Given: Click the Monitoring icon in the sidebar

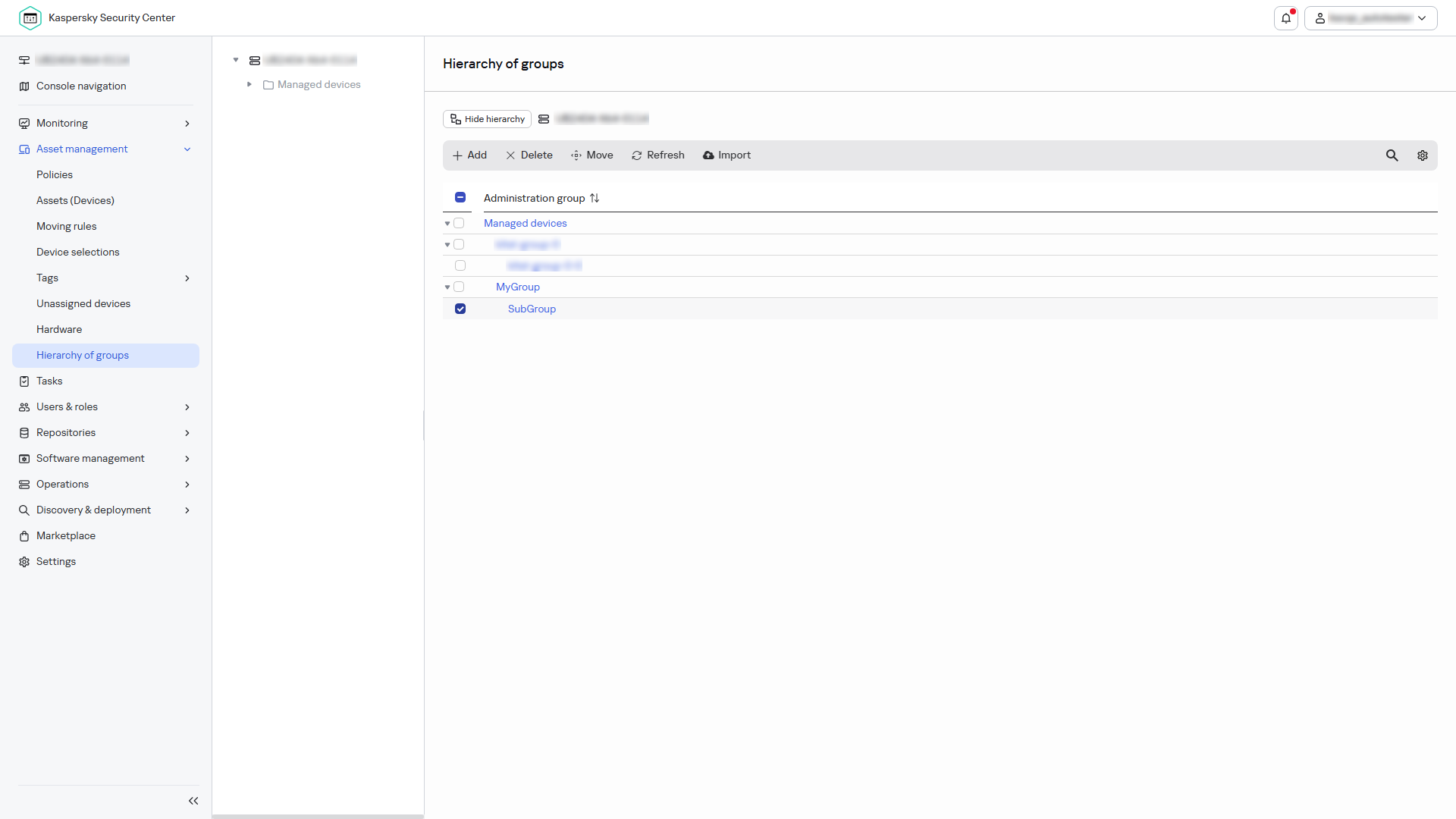Looking at the screenshot, I should tap(24, 124).
